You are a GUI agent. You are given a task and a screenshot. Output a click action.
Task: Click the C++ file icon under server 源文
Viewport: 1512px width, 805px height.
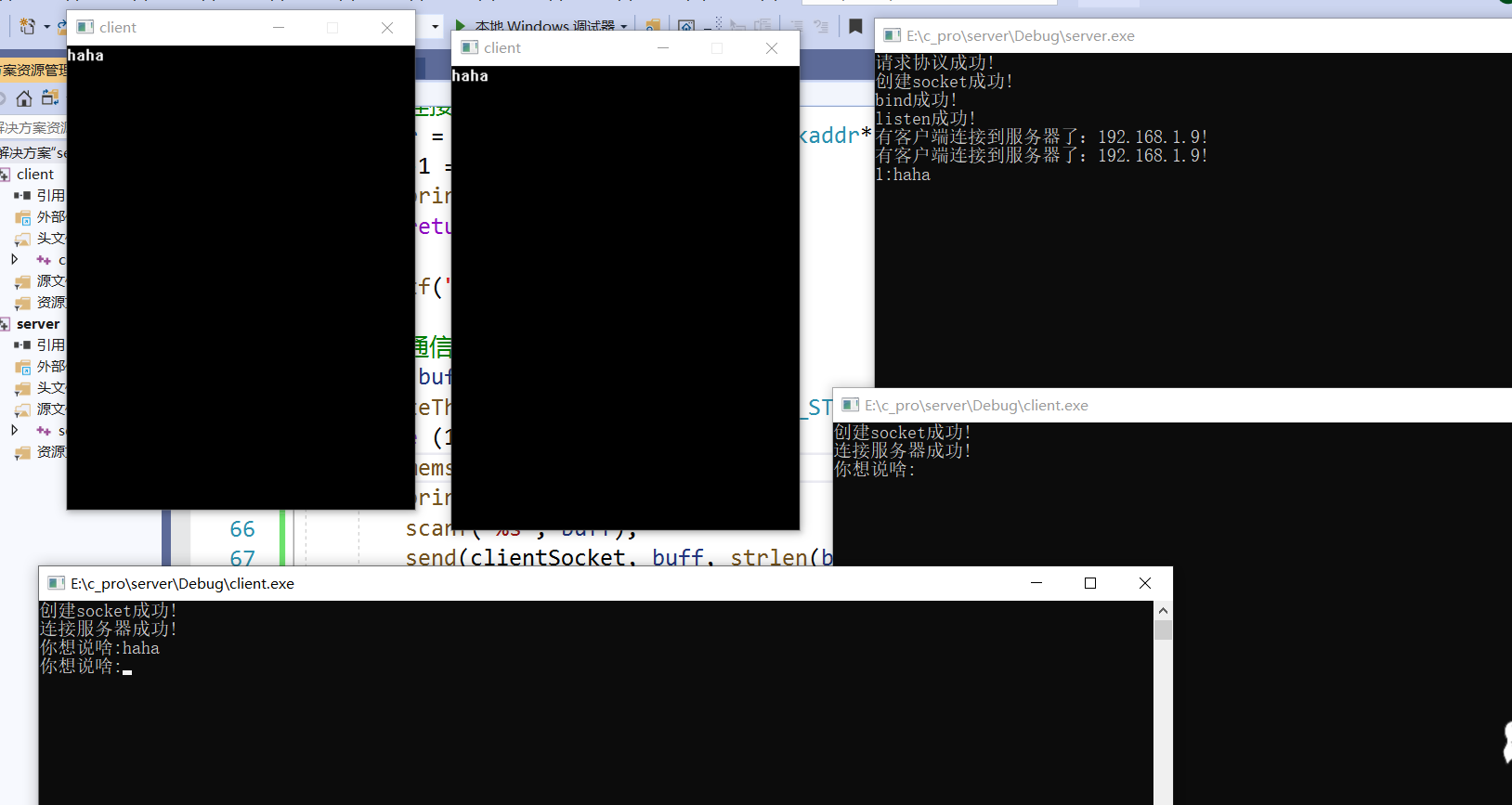click(43, 431)
